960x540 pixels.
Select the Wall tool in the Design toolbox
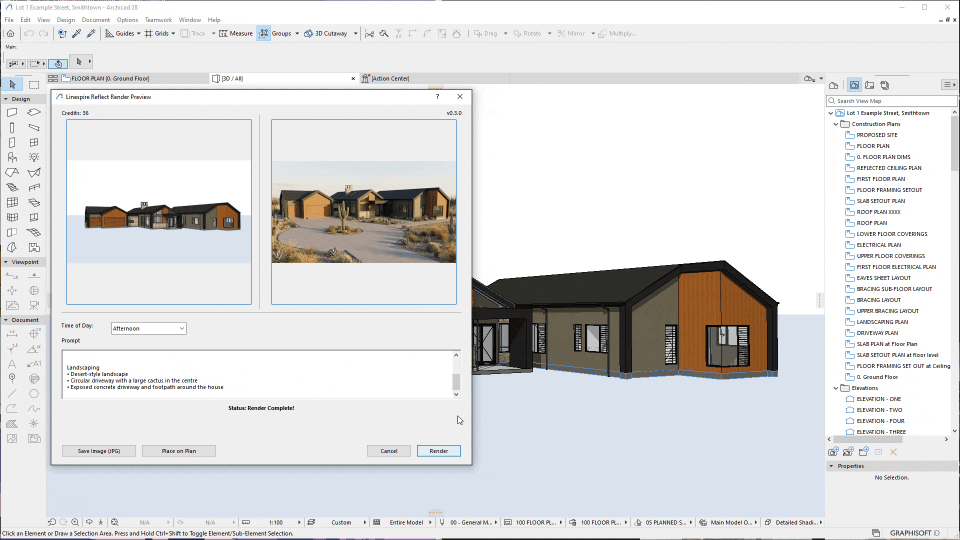[x=12, y=113]
